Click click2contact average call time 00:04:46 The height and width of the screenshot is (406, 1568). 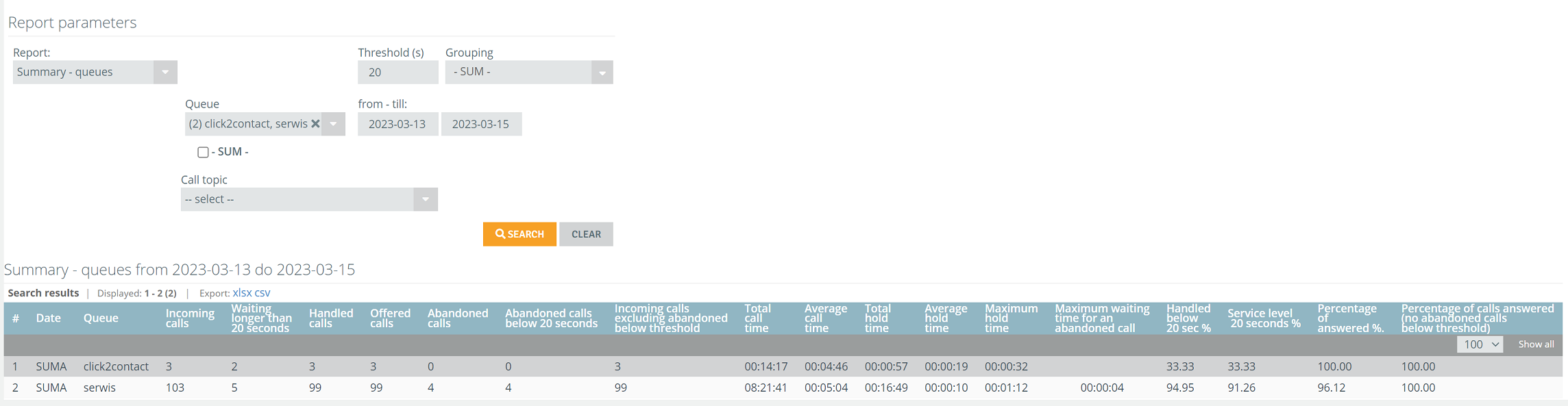tap(826, 367)
